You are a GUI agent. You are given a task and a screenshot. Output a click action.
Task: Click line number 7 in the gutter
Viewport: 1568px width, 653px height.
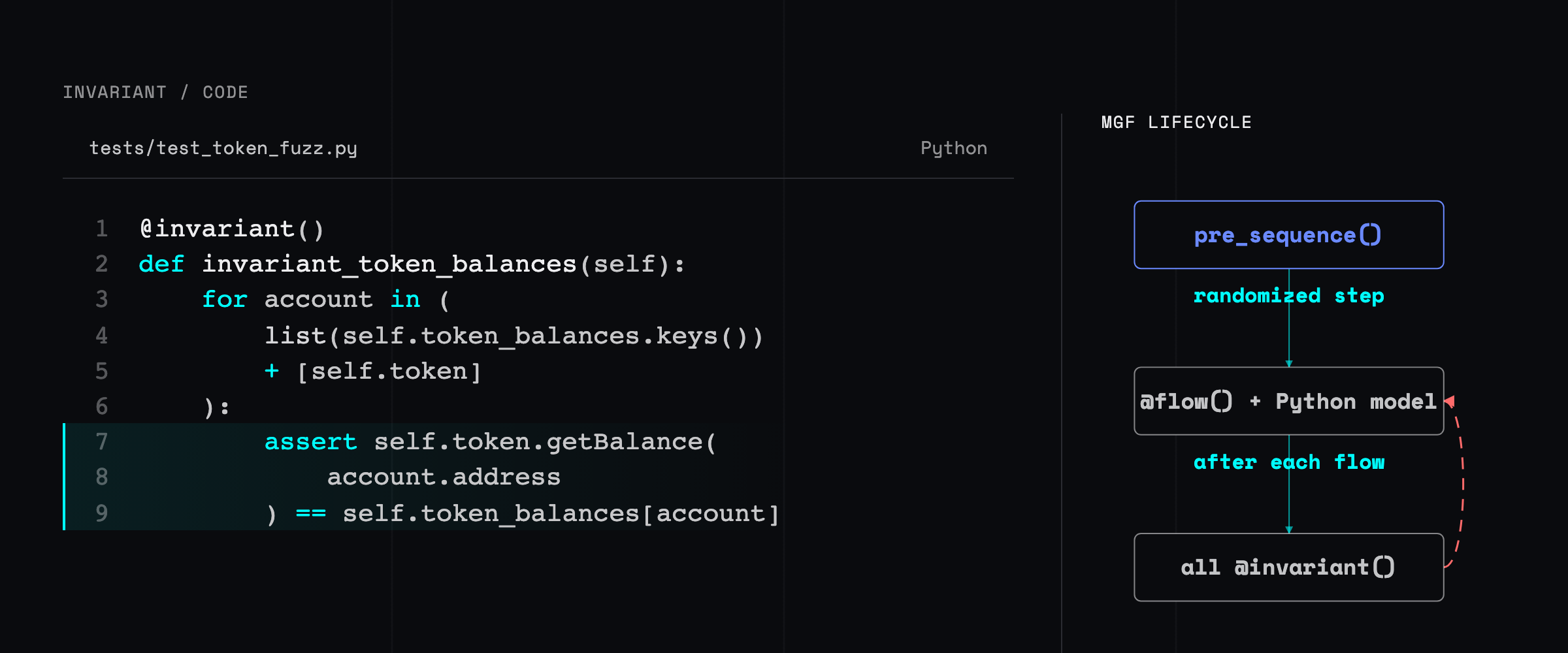(102, 441)
